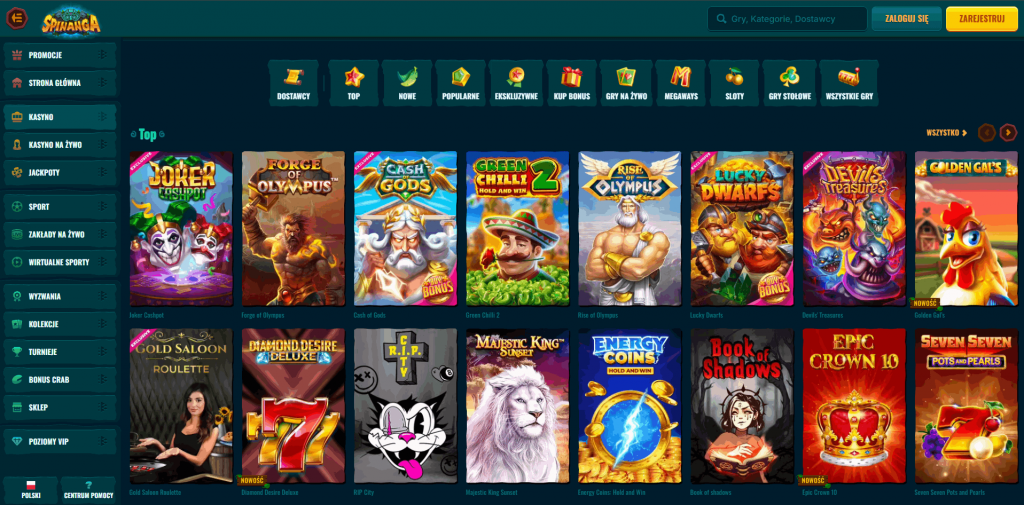Focus the Gry, Kategorie, Dostawcy search field
The width and height of the screenshot is (1024, 505).
point(787,19)
